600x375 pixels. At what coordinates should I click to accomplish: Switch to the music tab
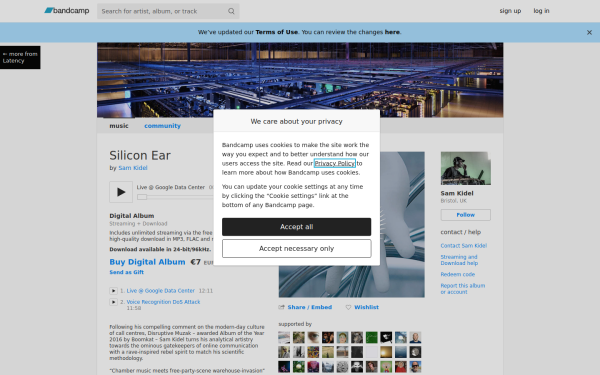(119, 126)
